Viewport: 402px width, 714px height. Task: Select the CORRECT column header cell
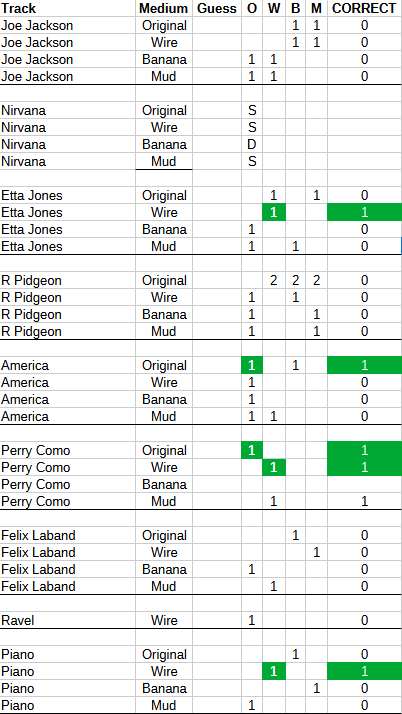(x=364, y=9)
